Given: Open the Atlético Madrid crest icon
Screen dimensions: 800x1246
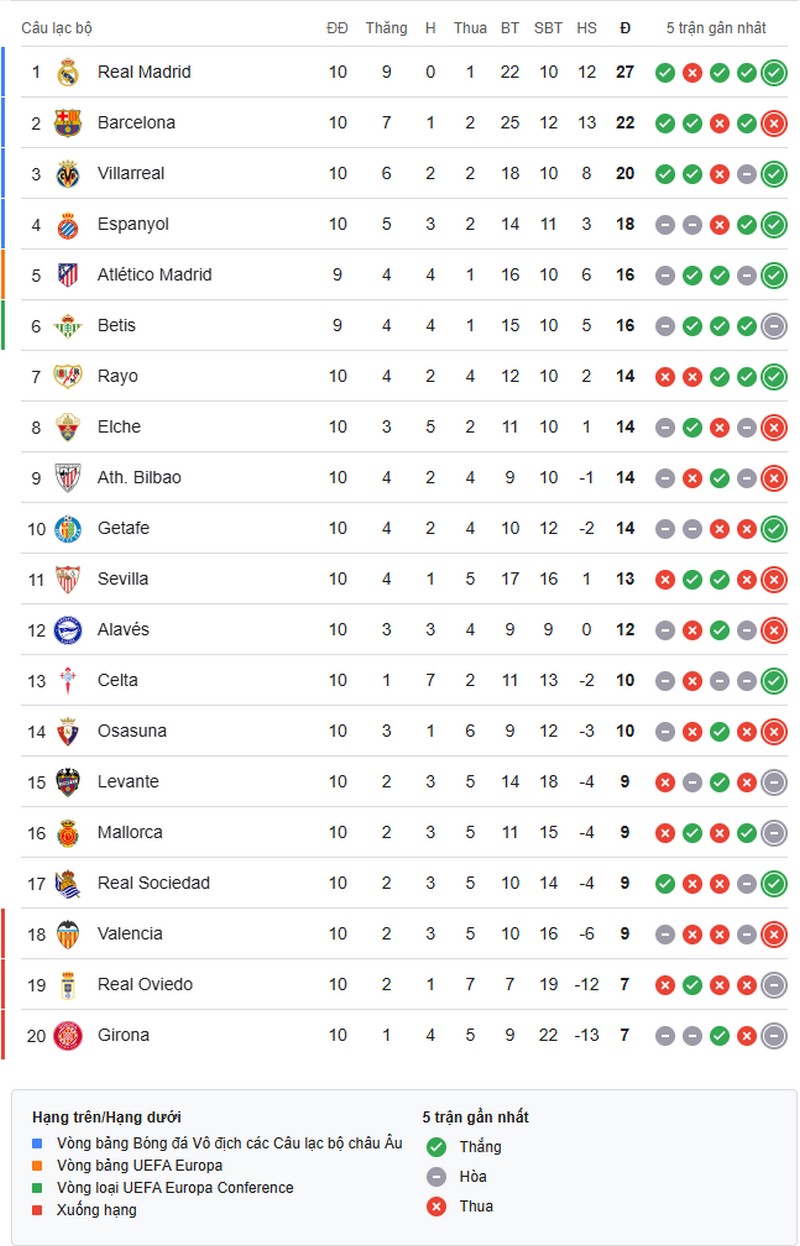Looking at the screenshot, I should click(x=67, y=275).
